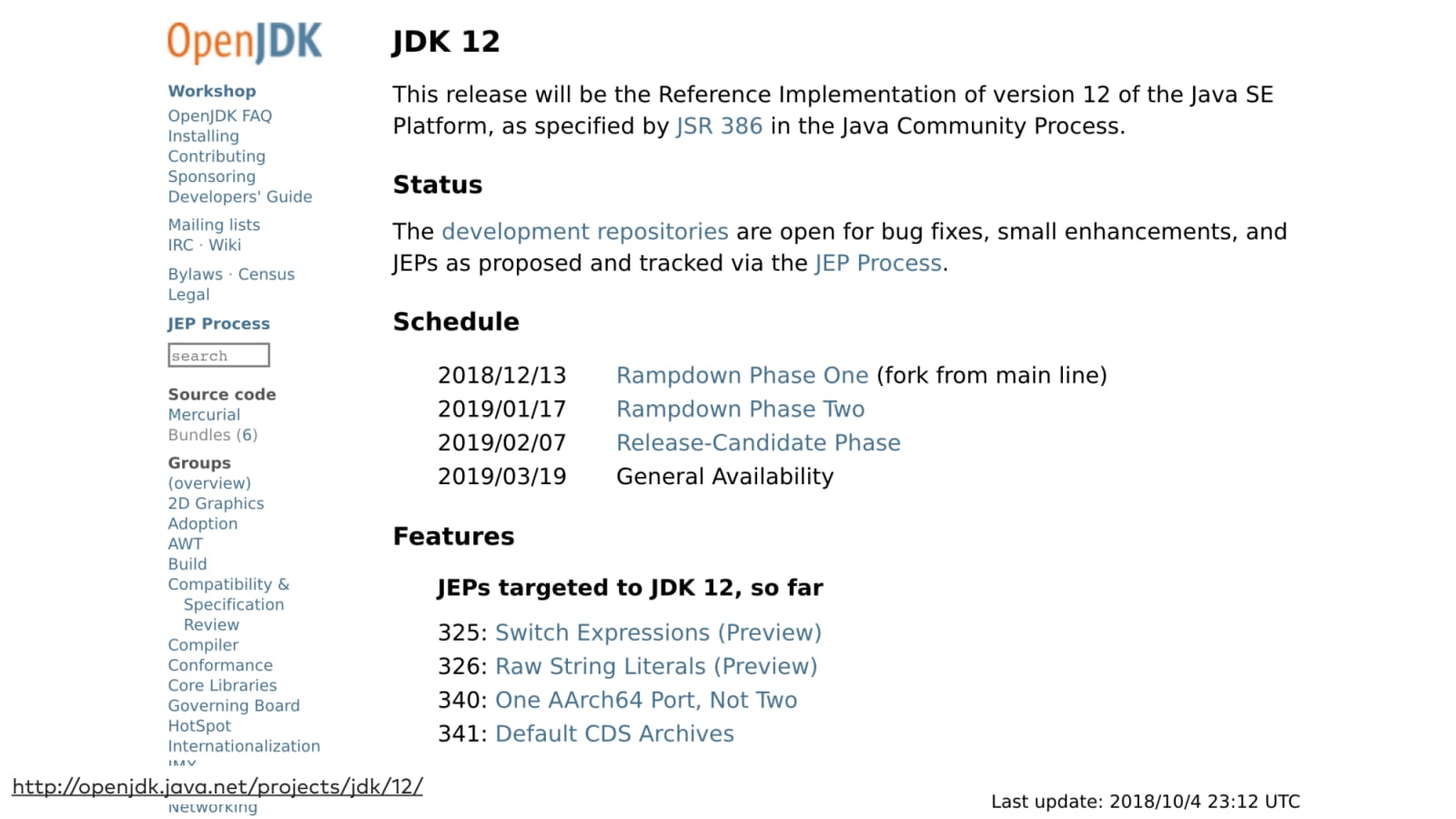This screenshot has width=1456, height=819.
Task: Click the 'JEPs targeted to JDK 12, so far' subheading
Action: coord(630,588)
